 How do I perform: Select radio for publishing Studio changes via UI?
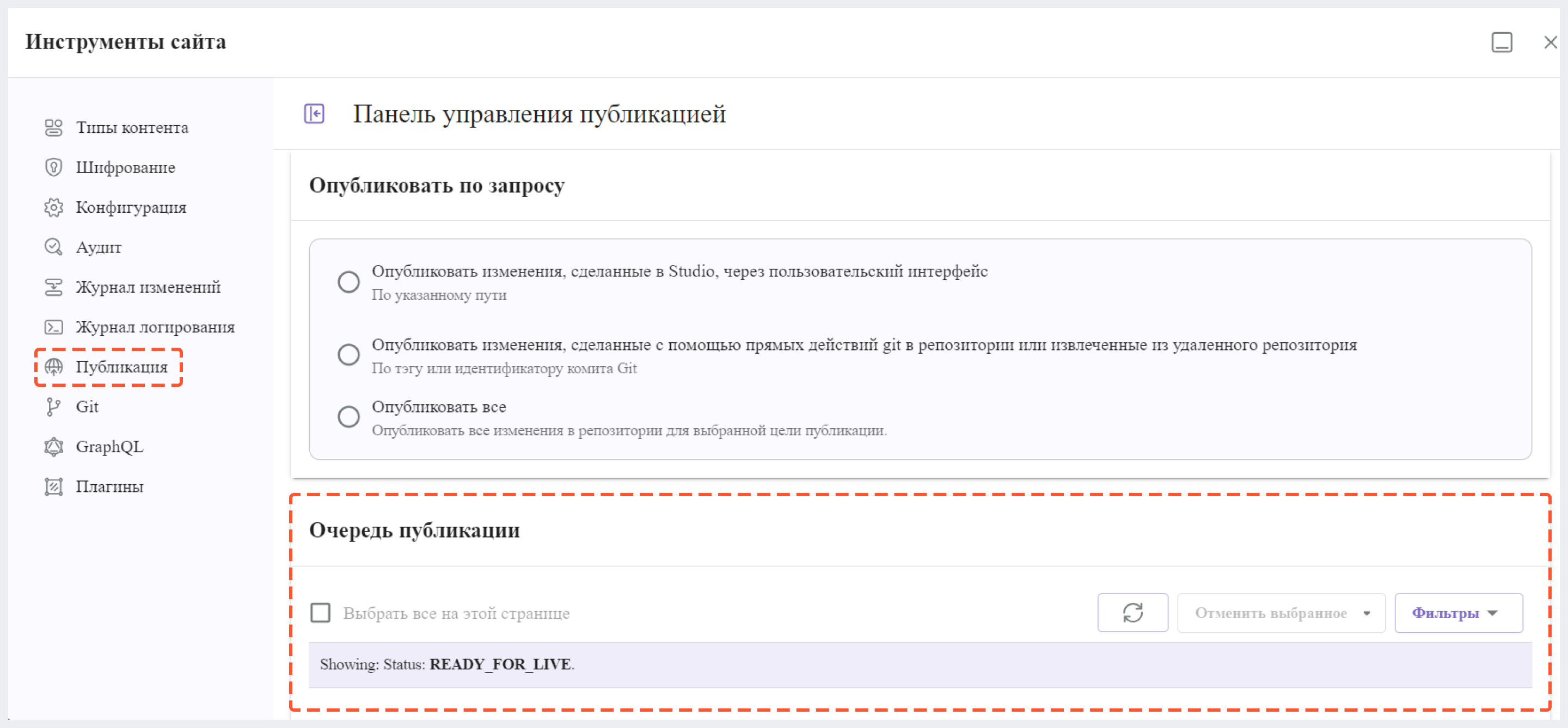(349, 282)
